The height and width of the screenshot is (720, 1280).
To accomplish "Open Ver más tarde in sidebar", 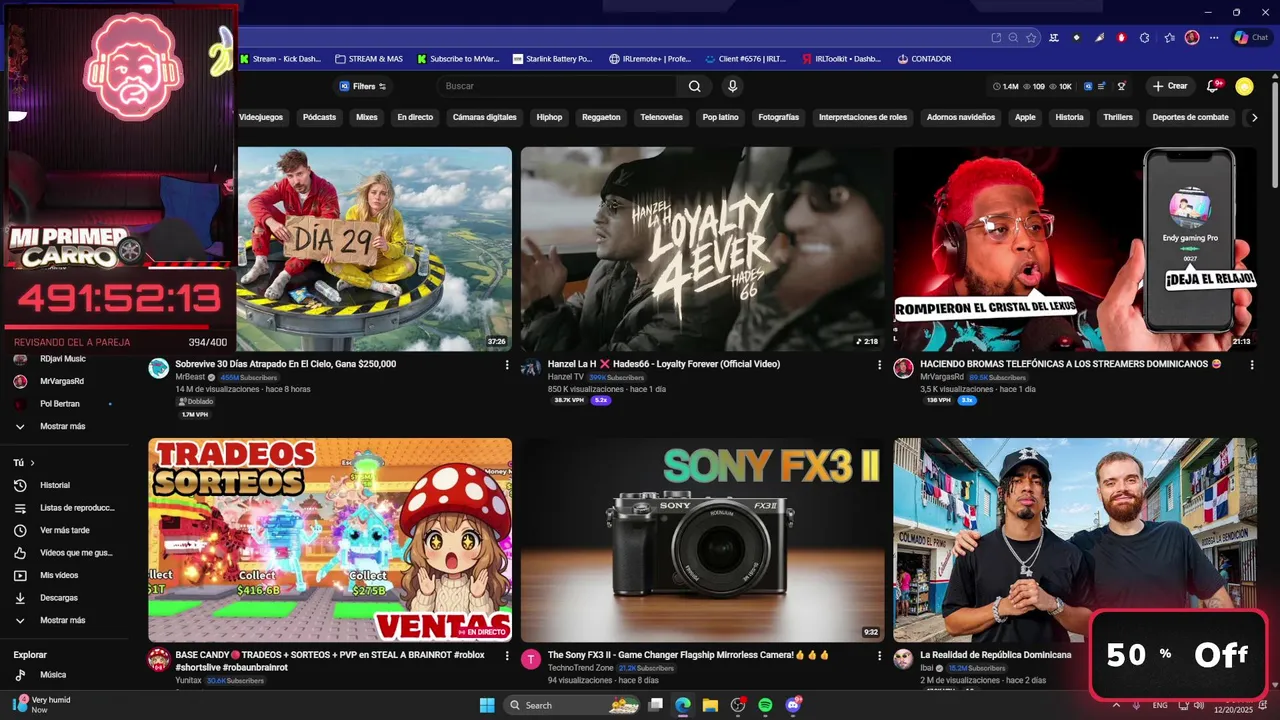I will [x=64, y=530].
